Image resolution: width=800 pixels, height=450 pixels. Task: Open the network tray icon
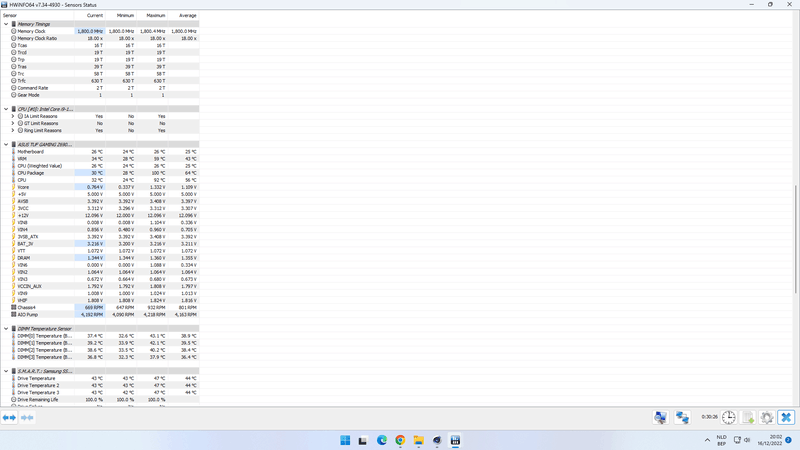(737, 440)
